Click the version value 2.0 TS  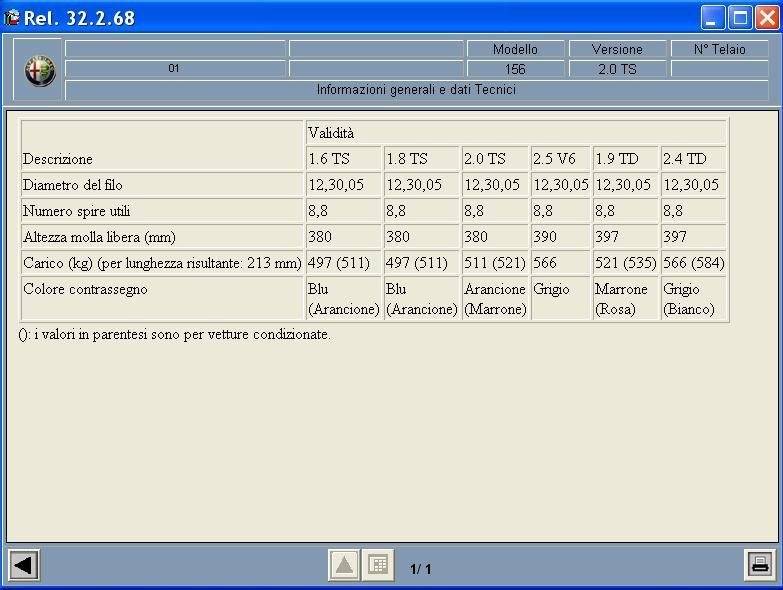click(x=617, y=69)
